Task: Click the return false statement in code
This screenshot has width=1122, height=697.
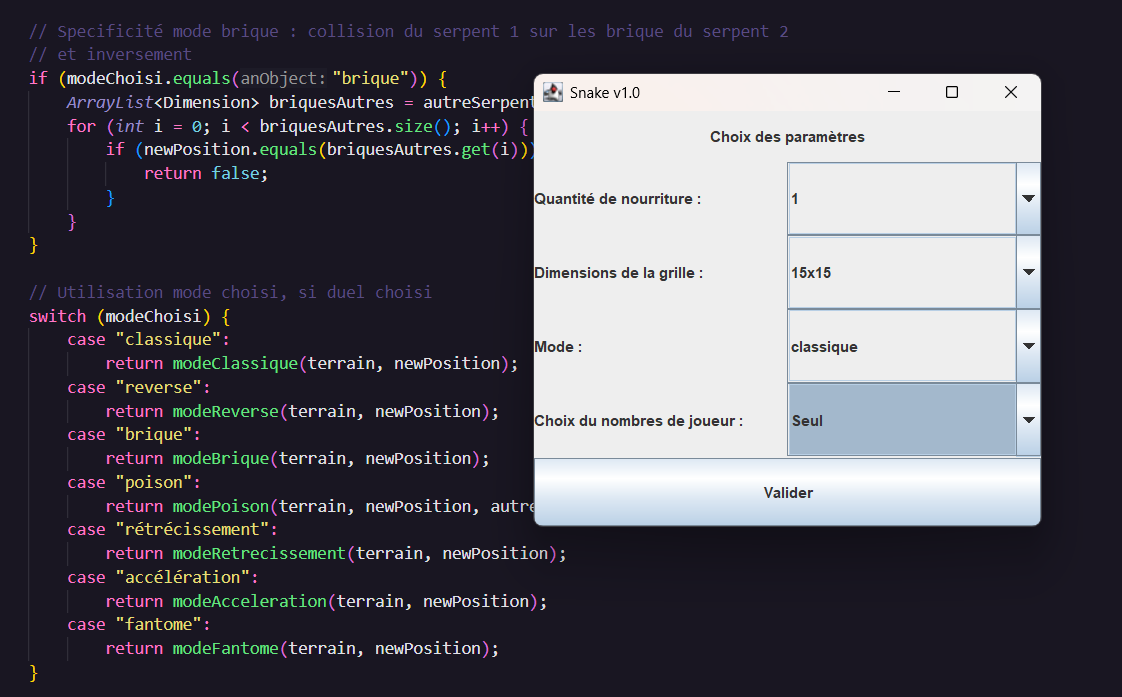Action: 206,173
